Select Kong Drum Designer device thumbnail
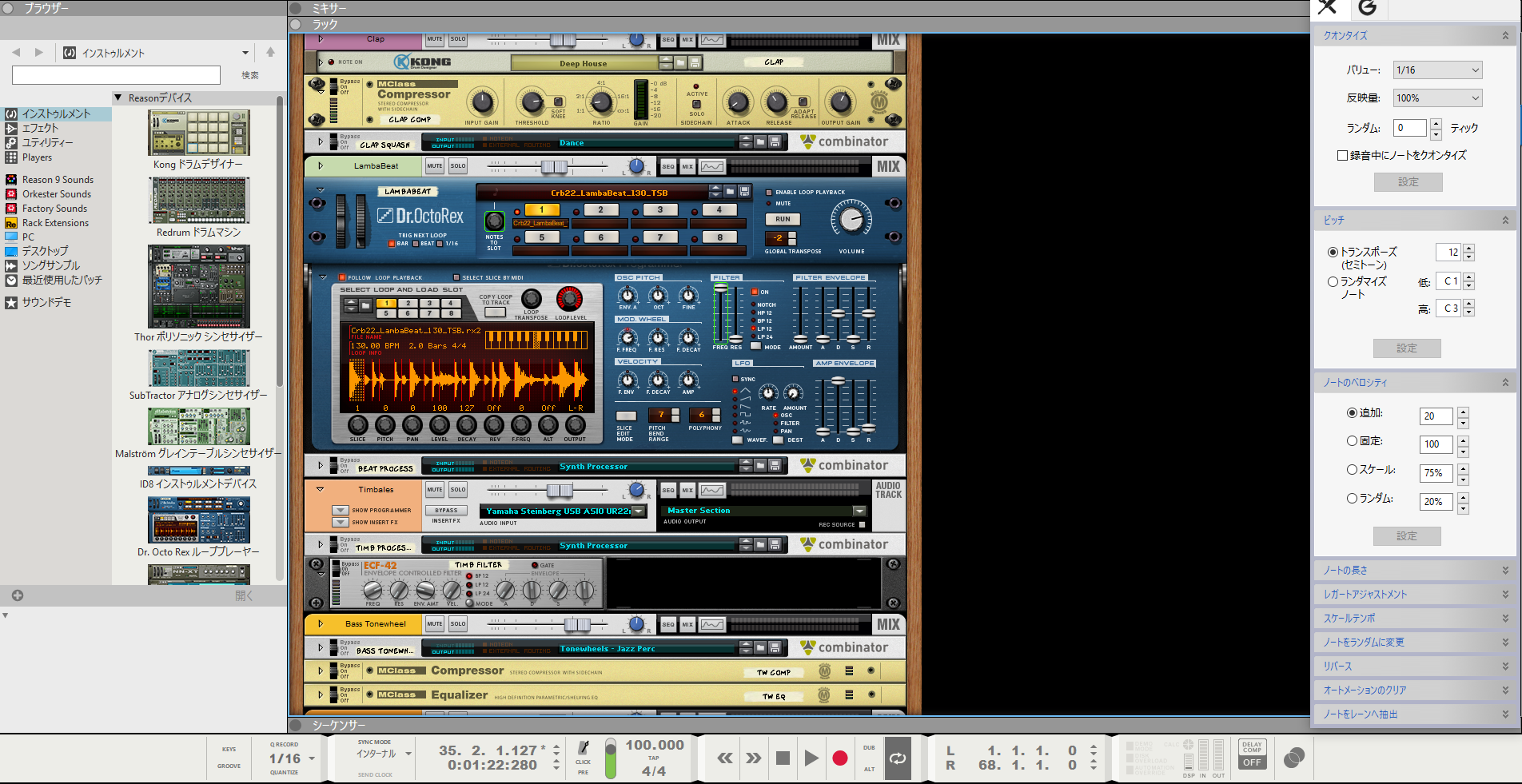Image resolution: width=1522 pixels, height=784 pixels. click(x=198, y=133)
